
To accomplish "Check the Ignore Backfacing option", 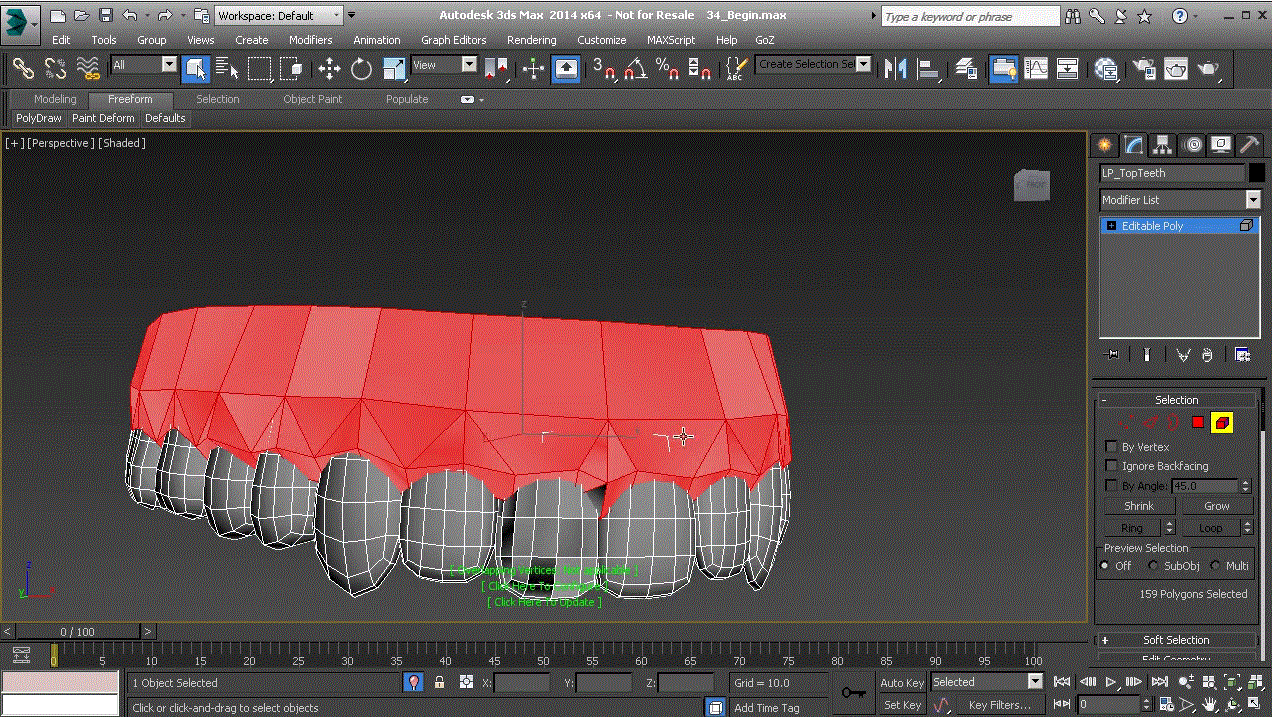I will [x=1112, y=466].
